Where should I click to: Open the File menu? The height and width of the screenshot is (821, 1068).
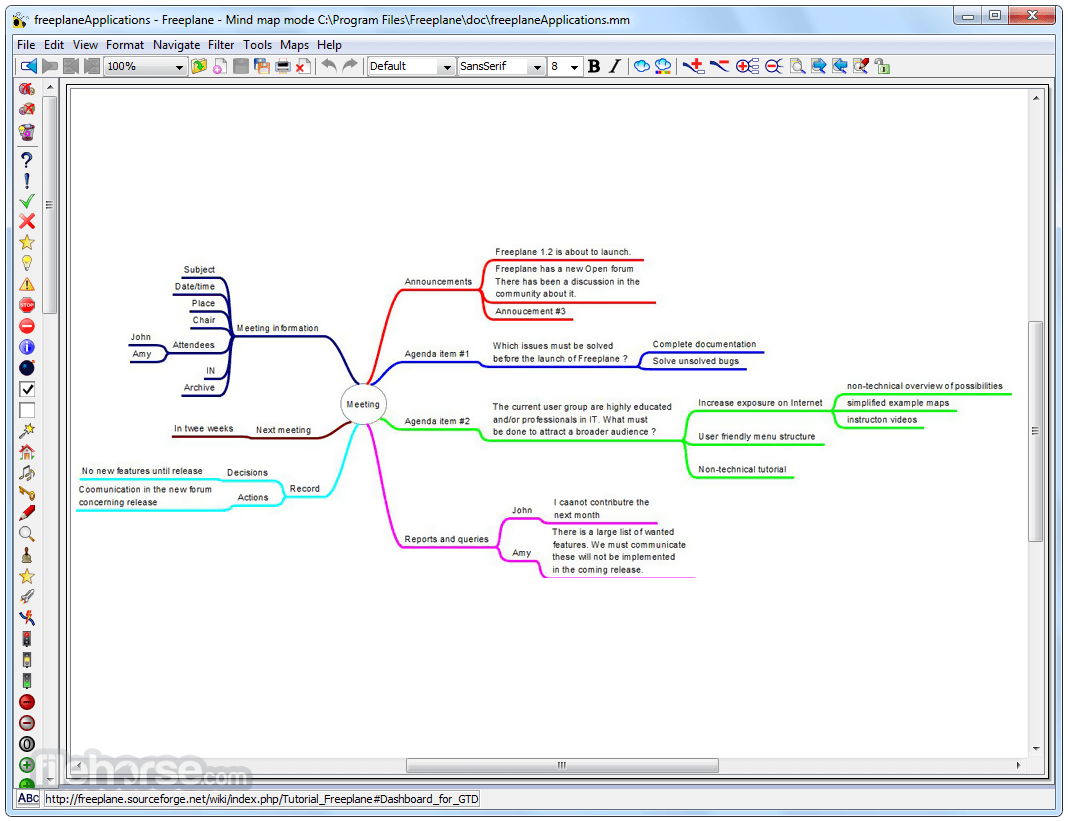(26, 45)
